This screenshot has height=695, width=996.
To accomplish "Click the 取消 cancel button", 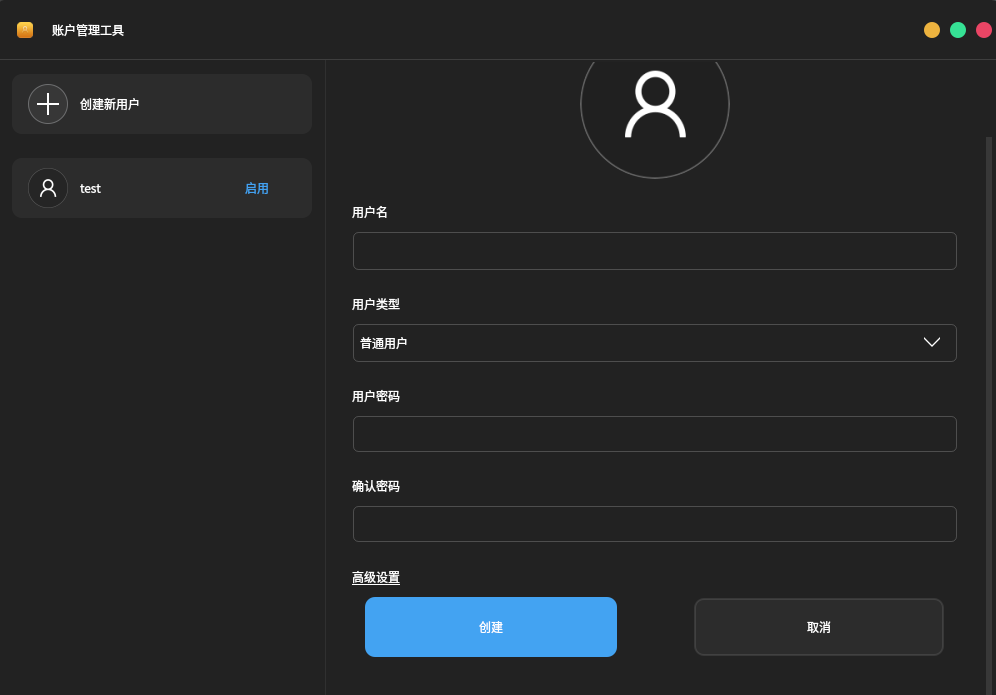I will (x=818, y=627).
